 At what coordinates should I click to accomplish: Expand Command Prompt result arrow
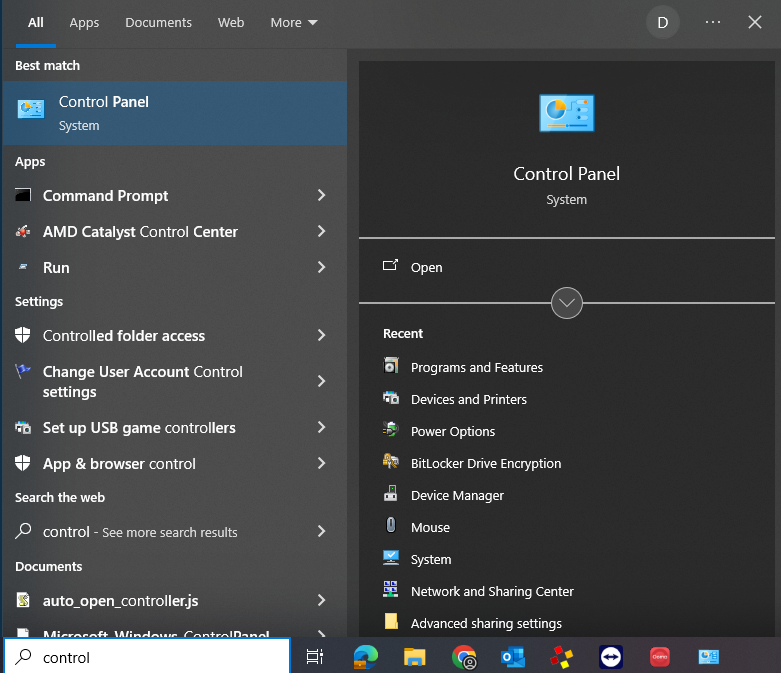(x=321, y=195)
